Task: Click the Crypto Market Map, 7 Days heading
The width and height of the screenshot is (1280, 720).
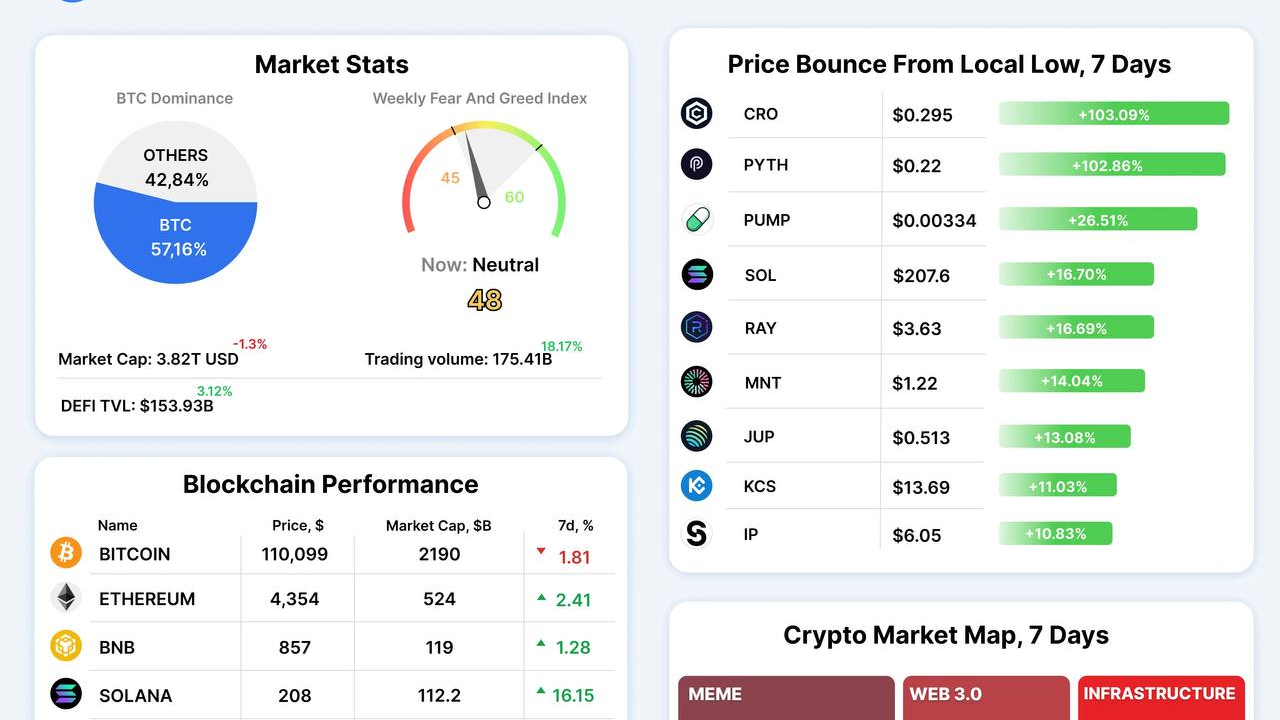Action: click(x=946, y=635)
